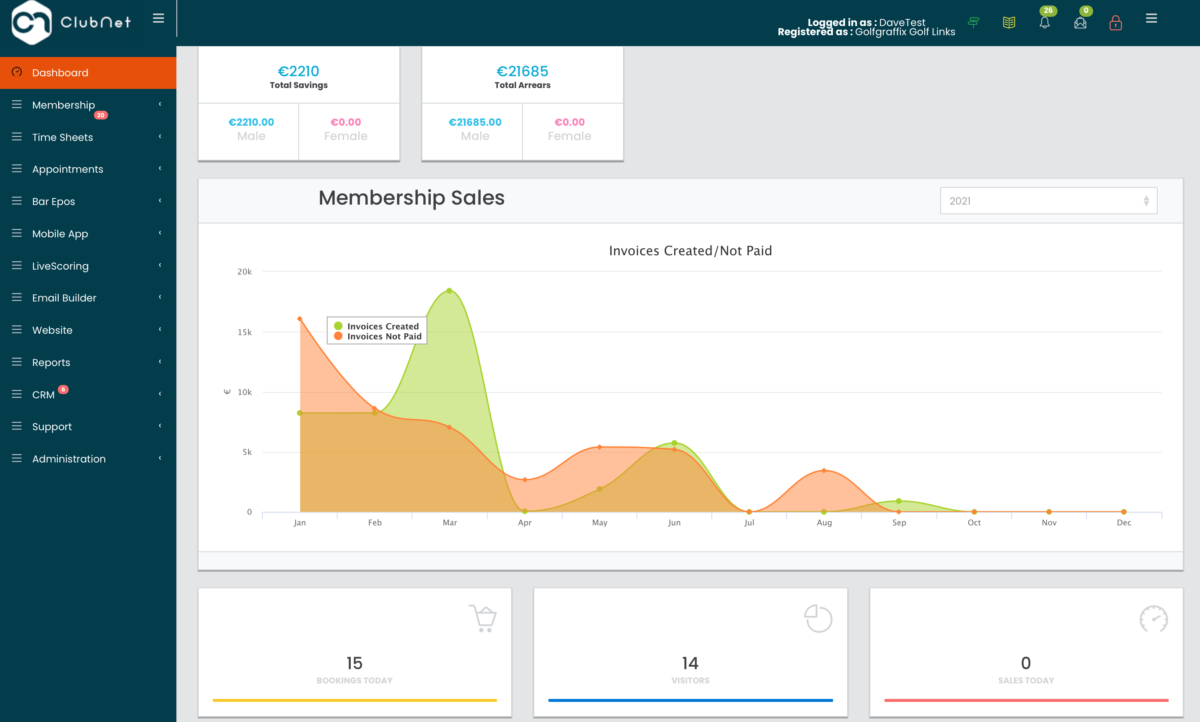Open the yellow book icon in the header
The height and width of the screenshot is (722, 1200).
pyautogui.click(x=1009, y=22)
